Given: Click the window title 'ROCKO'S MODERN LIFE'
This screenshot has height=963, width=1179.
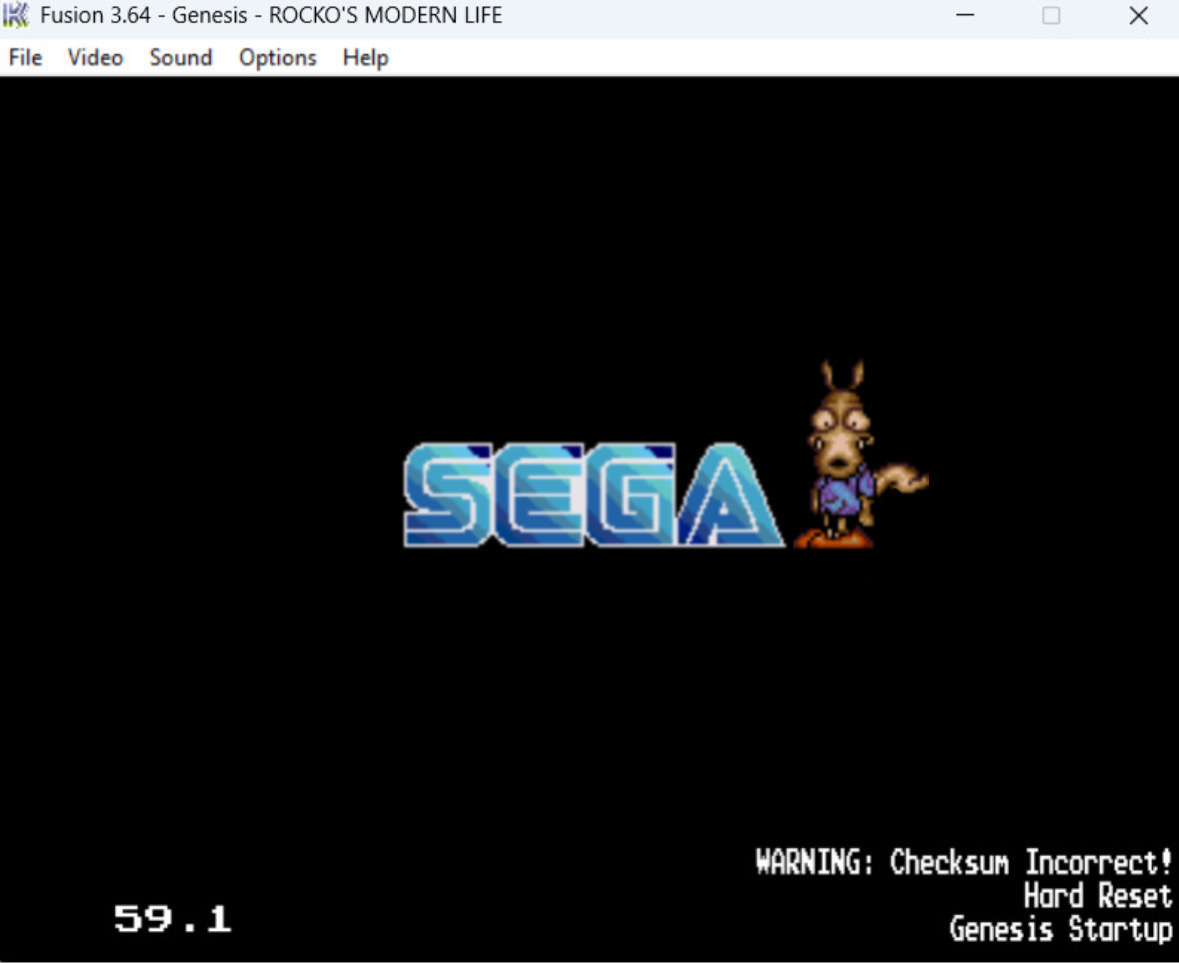Looking at the screenshot, I should pyautogui.click(x=385, y=15).
